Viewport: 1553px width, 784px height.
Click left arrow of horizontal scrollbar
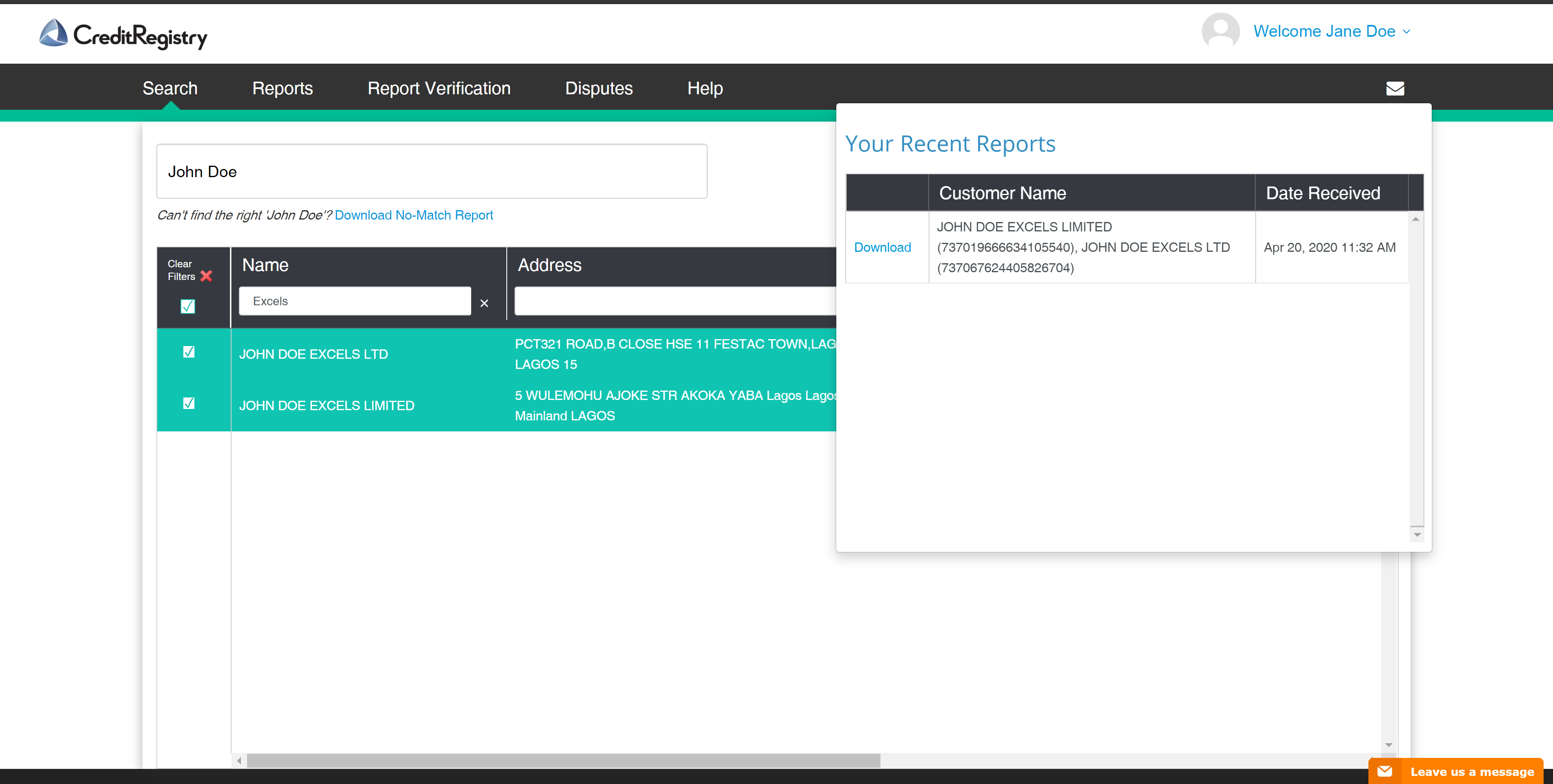pyautogui.click(x=239, y=760)
